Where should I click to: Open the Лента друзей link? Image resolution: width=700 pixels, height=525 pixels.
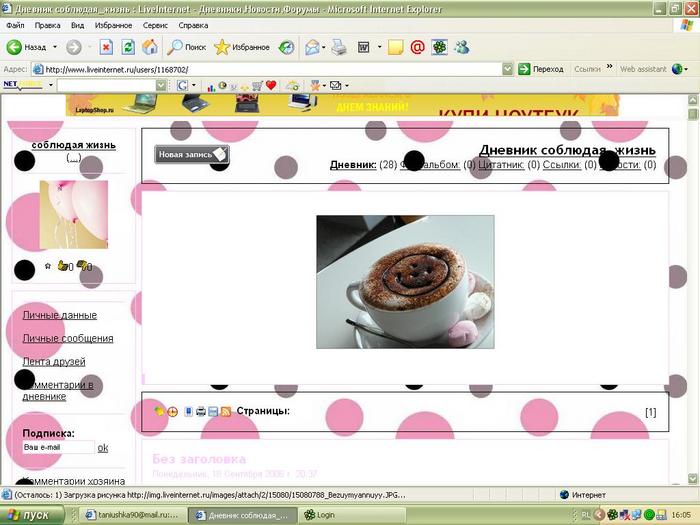coord(54,362)
